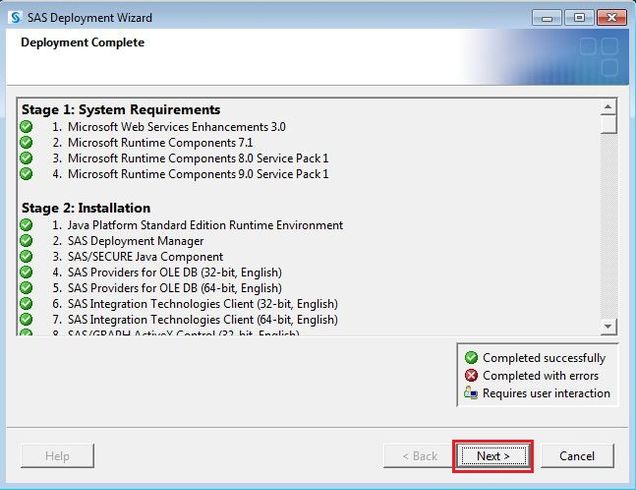Screen dimensions: 636x490
Task: Click the legend's green Completed successfully icon
Action: tap(471, 358)
